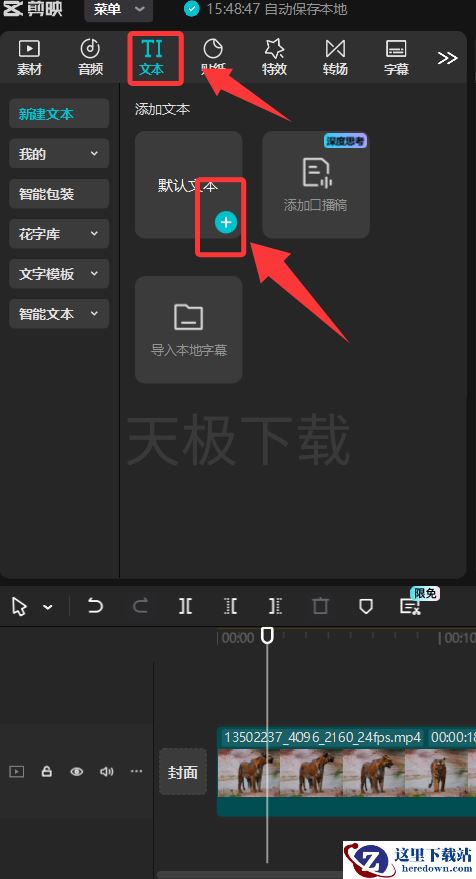
Task: Mute the main video track audio
Action: pos(107,772)
